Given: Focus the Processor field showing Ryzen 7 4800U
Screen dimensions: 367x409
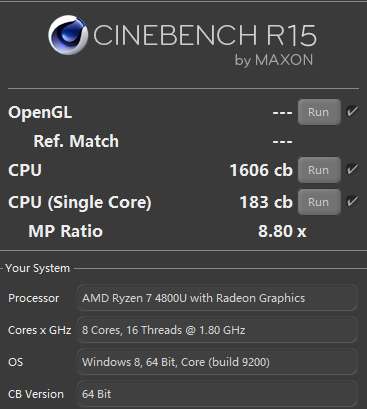Looking at the screenshot, I should tap(217, 298).
